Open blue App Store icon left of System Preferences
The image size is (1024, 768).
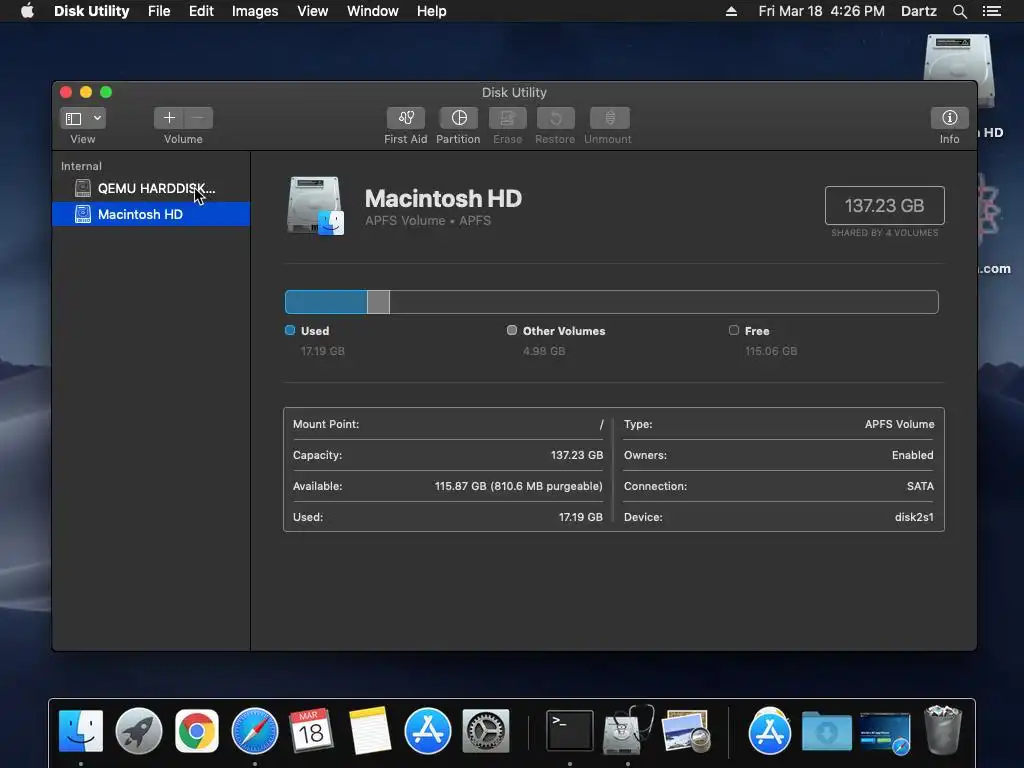[428, 731]
